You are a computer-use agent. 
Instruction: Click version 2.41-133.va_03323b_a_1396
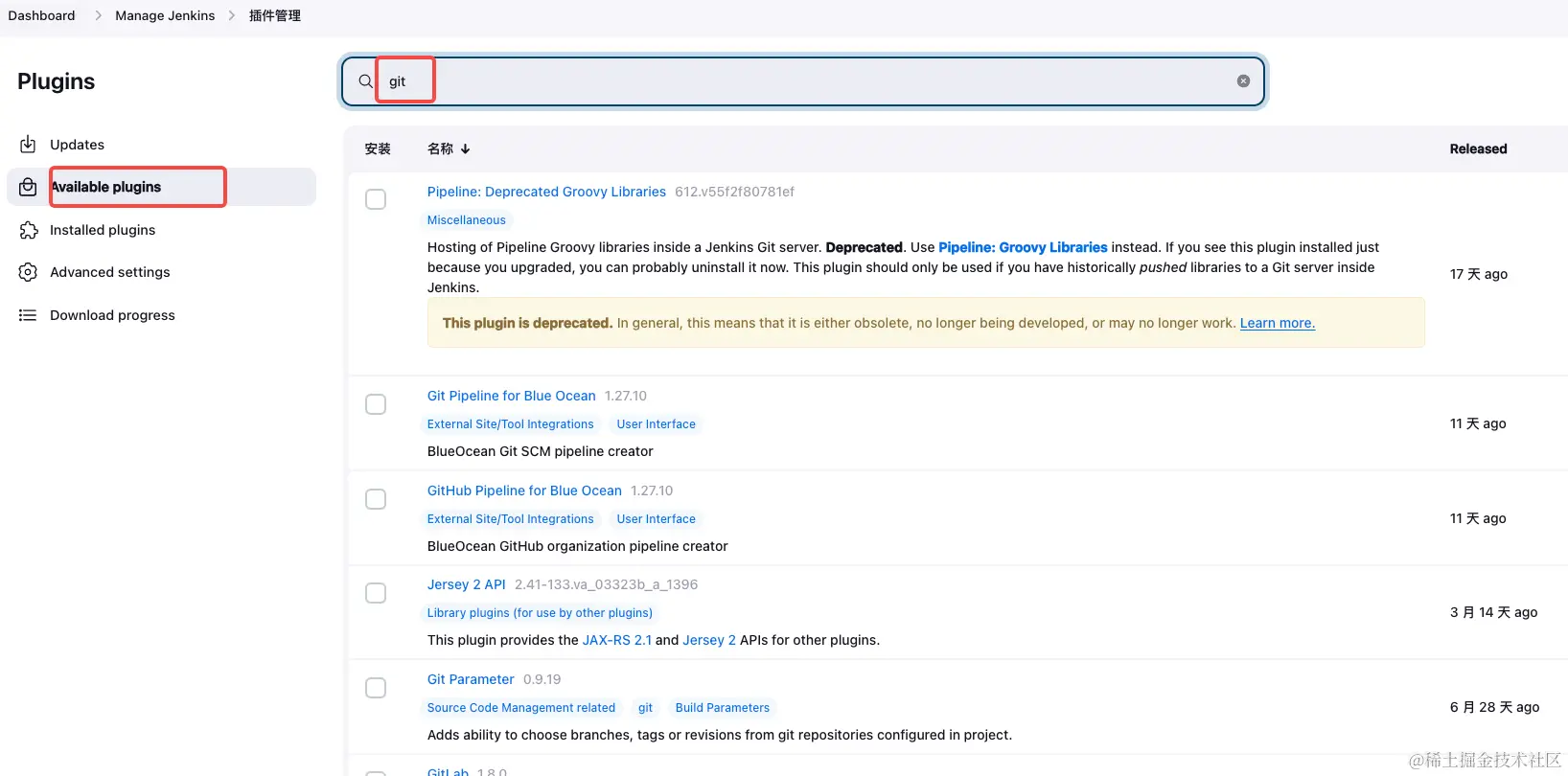606,584
